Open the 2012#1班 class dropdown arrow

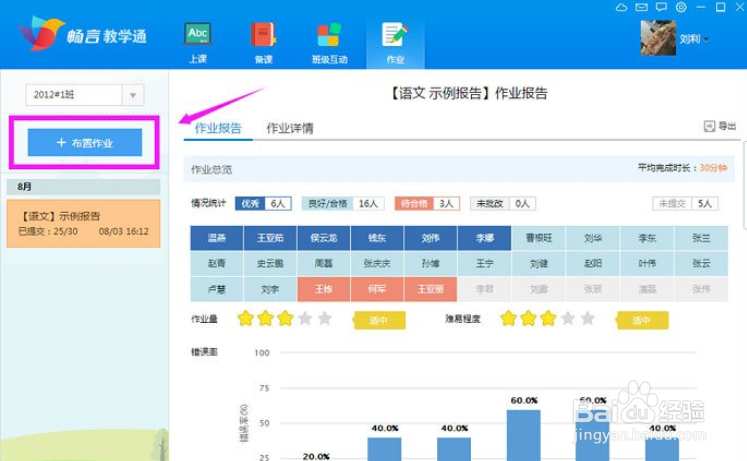pyautogui.click(x=133, y=95)
